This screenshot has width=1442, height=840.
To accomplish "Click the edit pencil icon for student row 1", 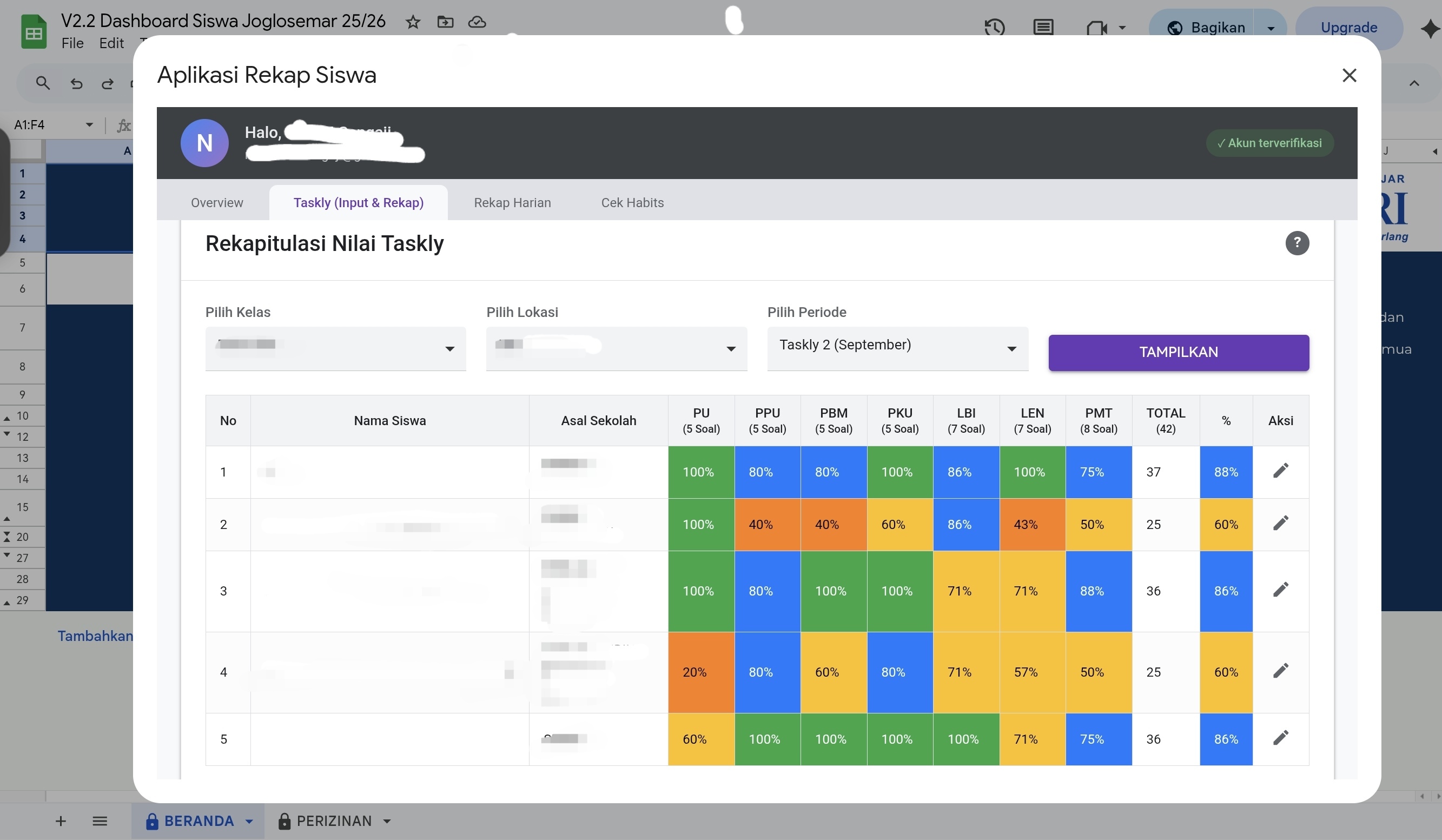I will (x=1281, y=471).
